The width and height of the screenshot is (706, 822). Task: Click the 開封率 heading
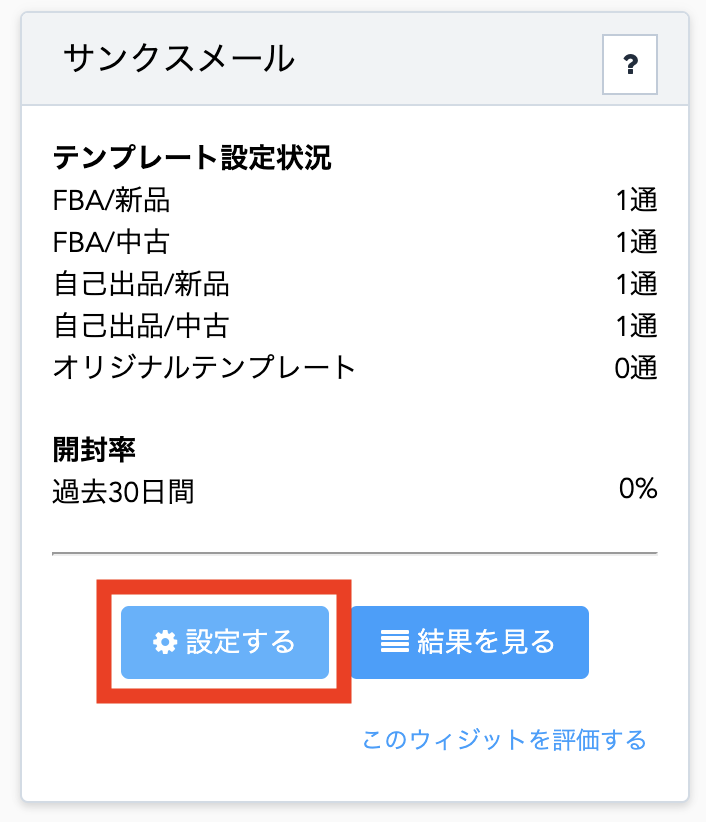(x=94, y=450)
